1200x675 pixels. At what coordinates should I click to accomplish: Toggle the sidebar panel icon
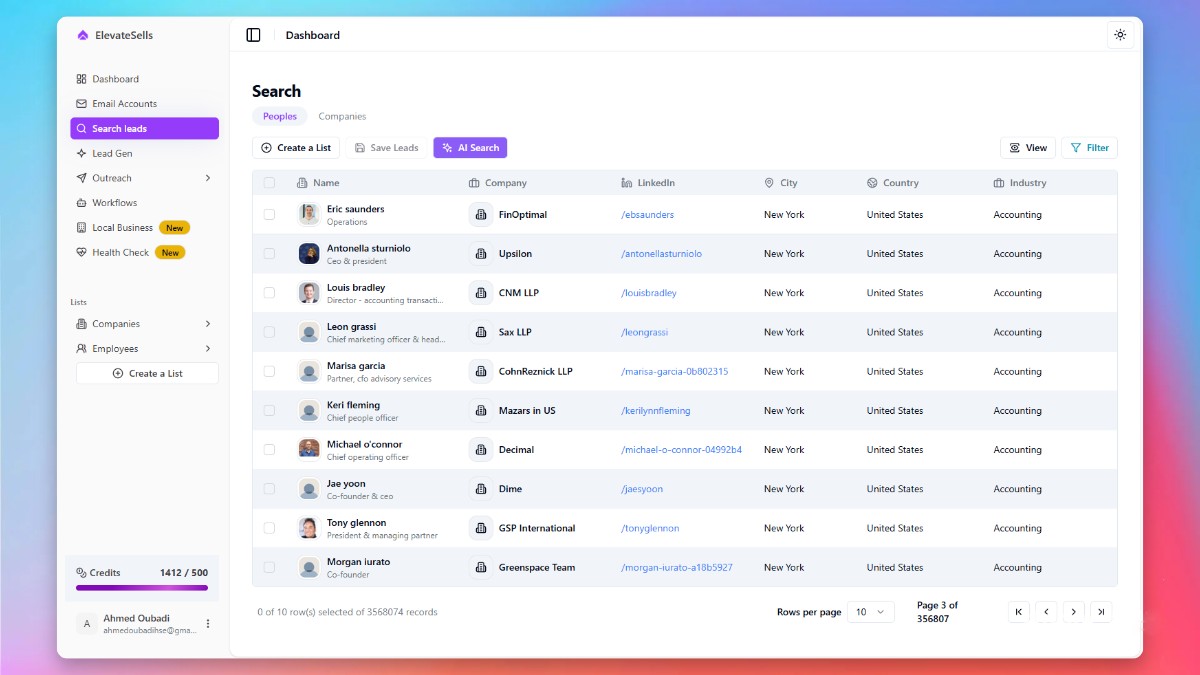253,35
